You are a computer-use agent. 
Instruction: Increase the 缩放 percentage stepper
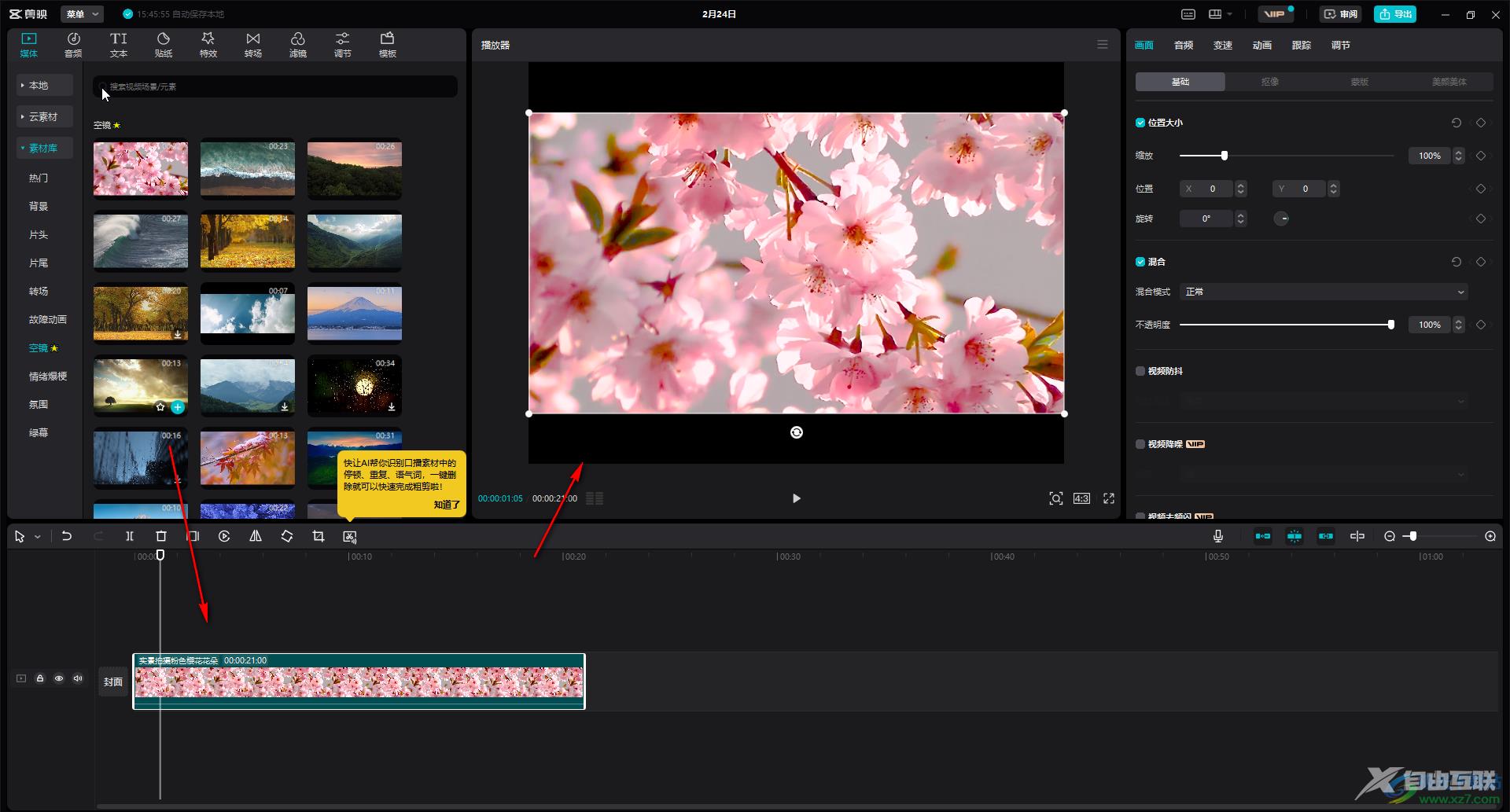pos(1459,152)
